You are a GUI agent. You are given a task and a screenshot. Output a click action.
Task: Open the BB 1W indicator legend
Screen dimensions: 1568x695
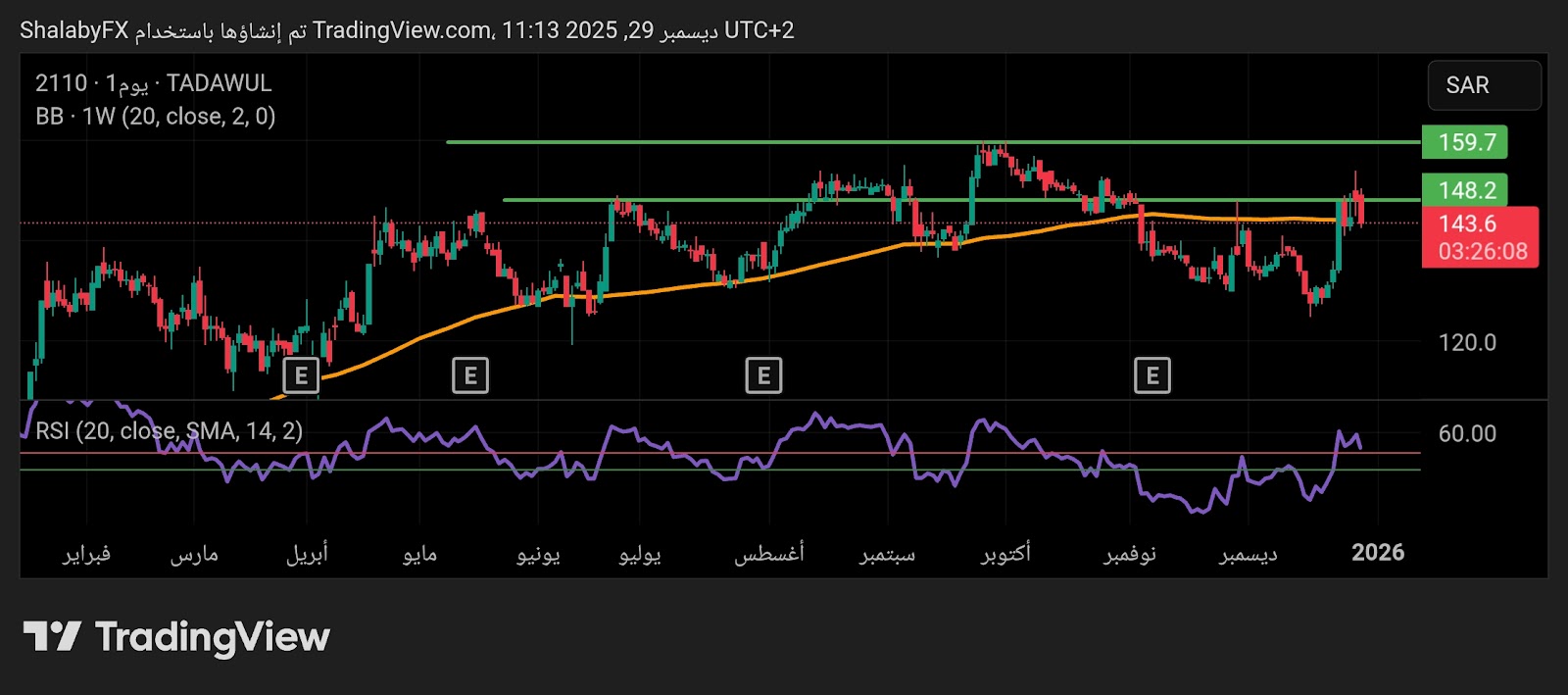point(155,117)
